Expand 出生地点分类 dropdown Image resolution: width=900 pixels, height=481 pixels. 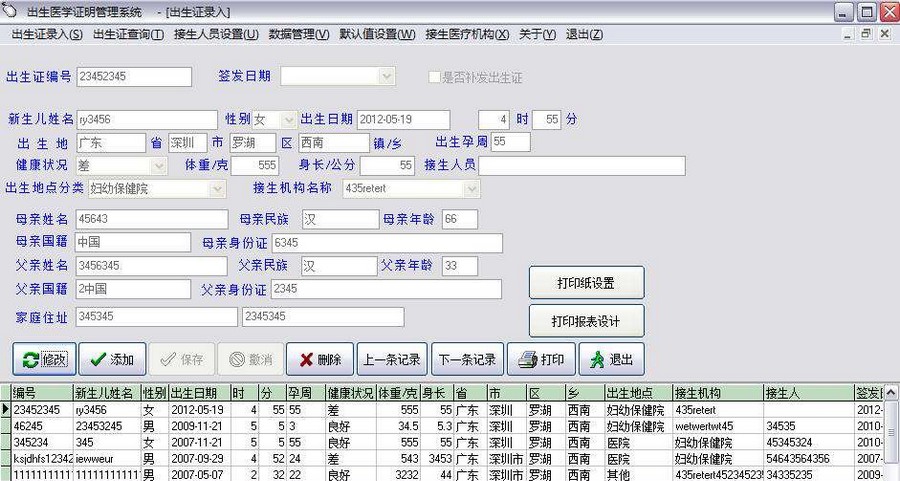coord(217,188)
